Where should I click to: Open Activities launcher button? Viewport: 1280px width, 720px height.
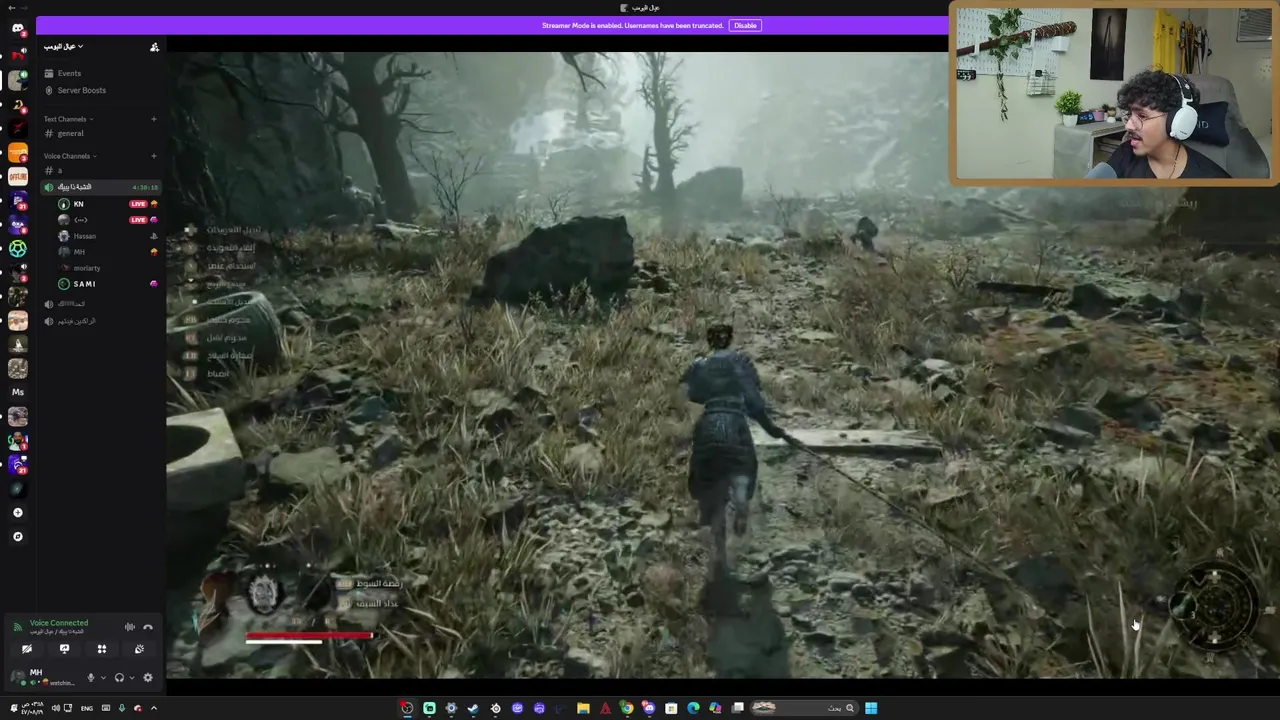coord(101,649)
